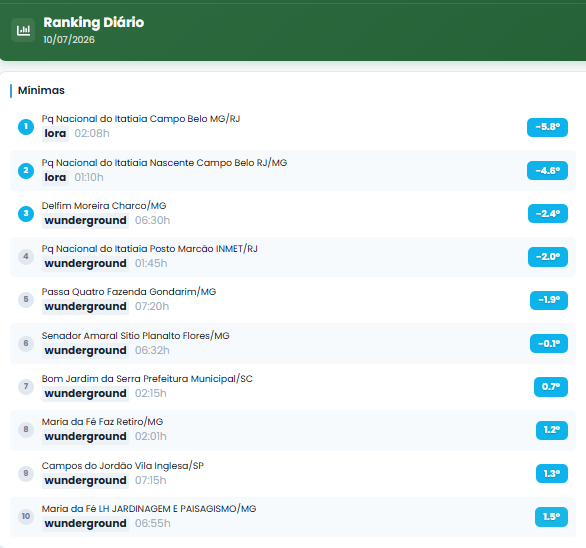Click wunderground tag for Senador Amaral station
The image size is (586, 548).
pyautogui.click(x=85, y=351)
